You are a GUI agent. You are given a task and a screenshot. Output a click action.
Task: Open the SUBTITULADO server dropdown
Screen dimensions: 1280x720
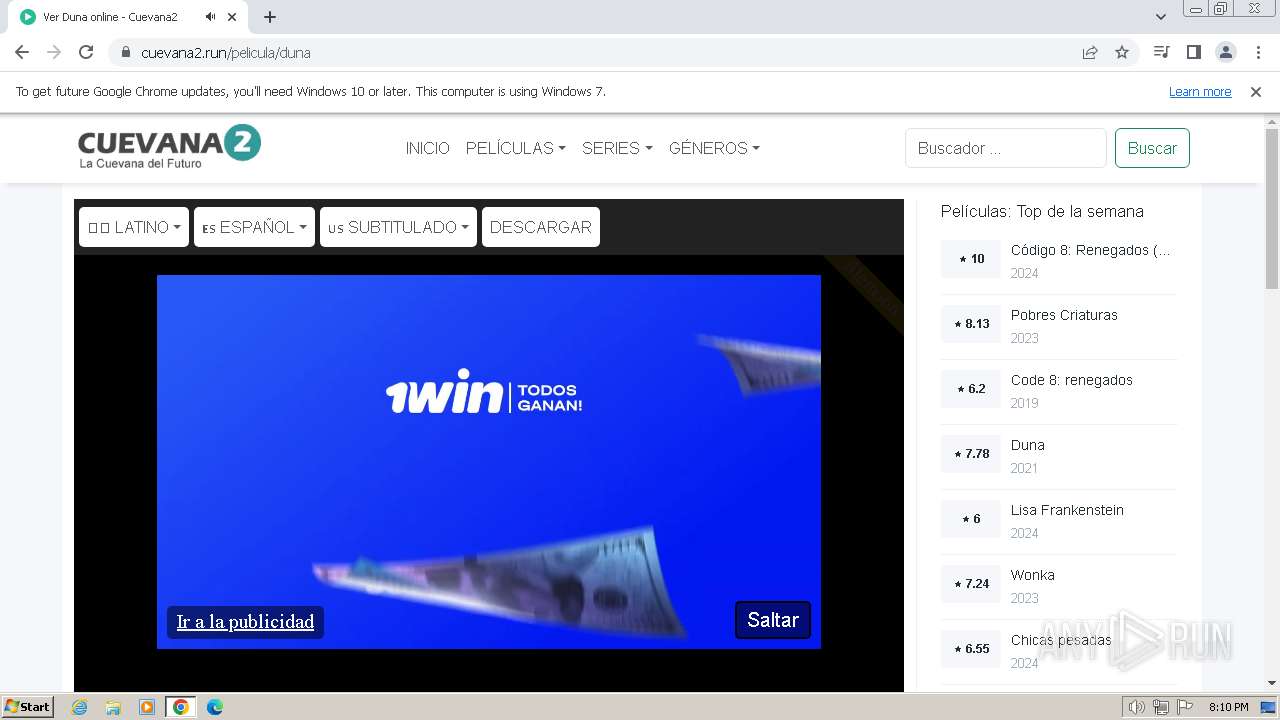click(398, 227)
